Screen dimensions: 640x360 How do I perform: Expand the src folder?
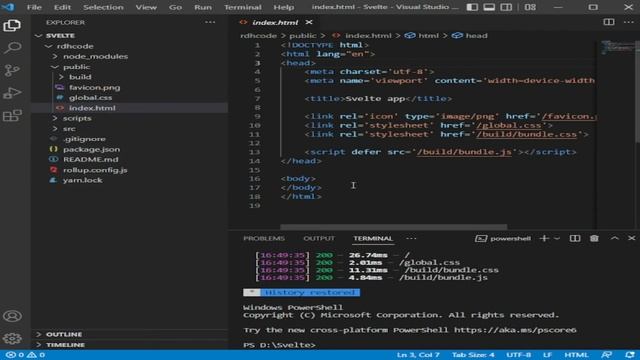(x=69, y=129)
